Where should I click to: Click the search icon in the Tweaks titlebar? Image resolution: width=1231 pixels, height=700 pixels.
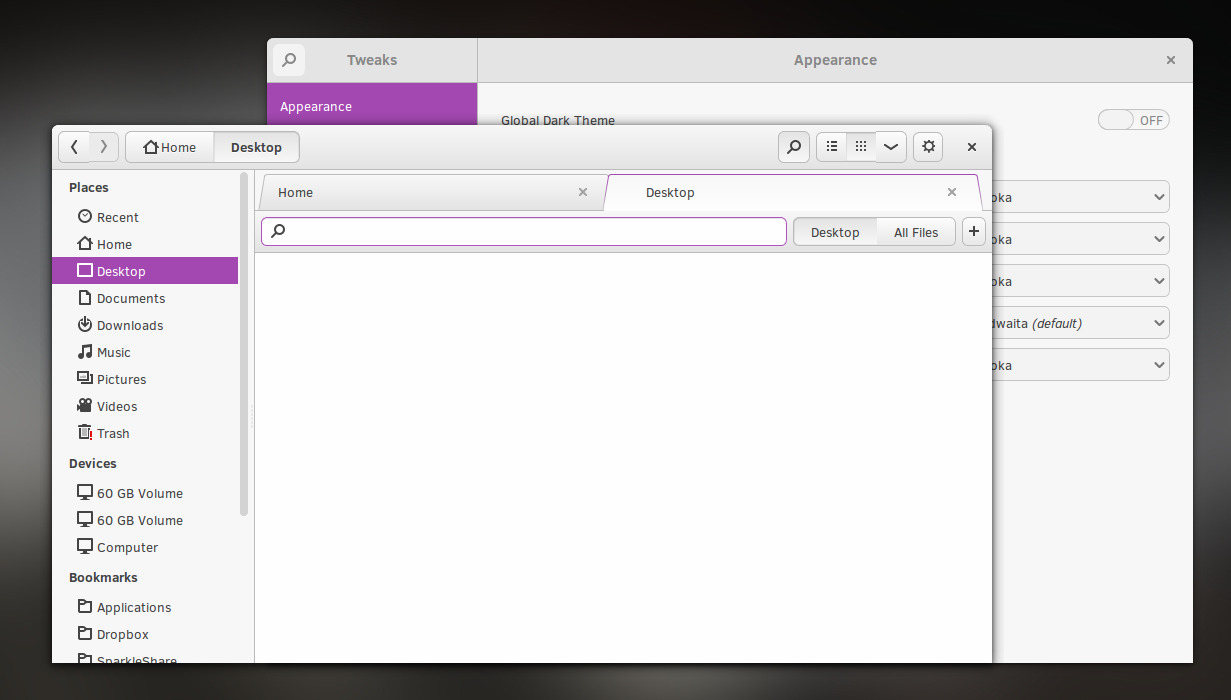pyautogui.click(x=288, y=59)
